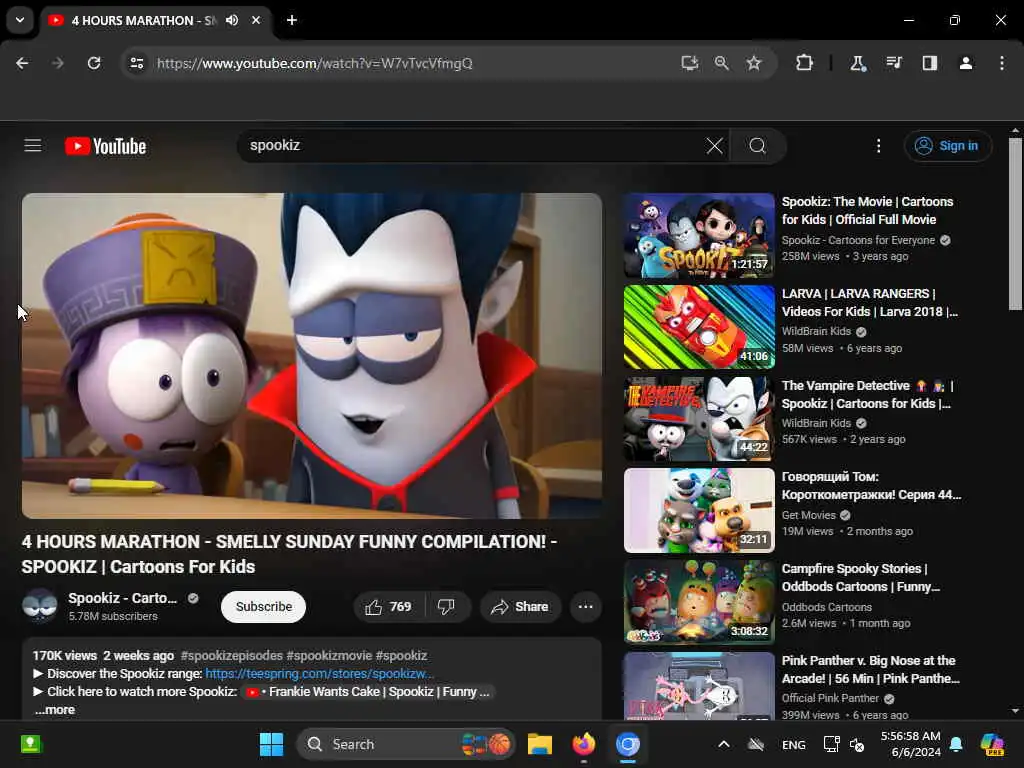Click the video player area
The image size is (1024, 768).
[x=312, y=356]
